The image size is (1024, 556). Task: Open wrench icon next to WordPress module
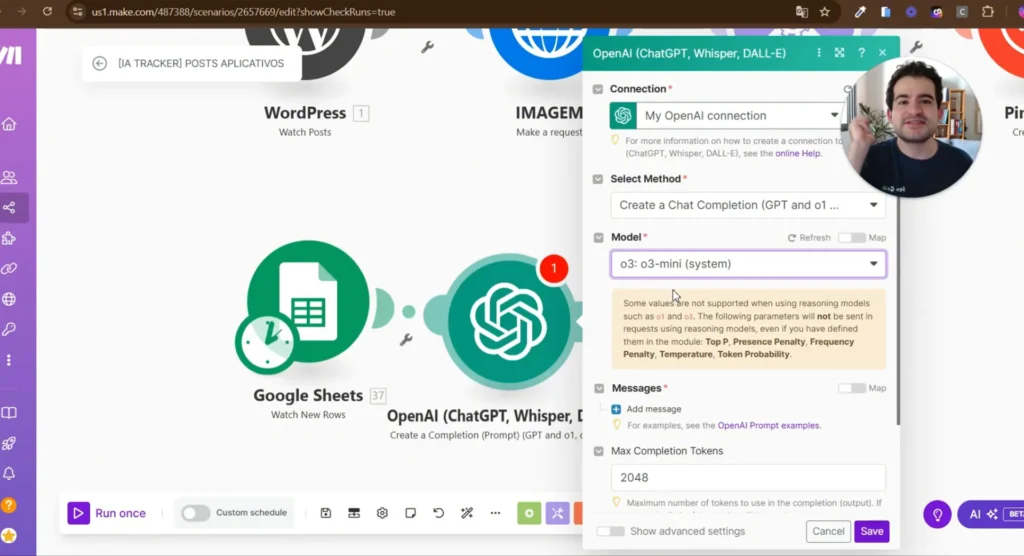click(427, 47)
